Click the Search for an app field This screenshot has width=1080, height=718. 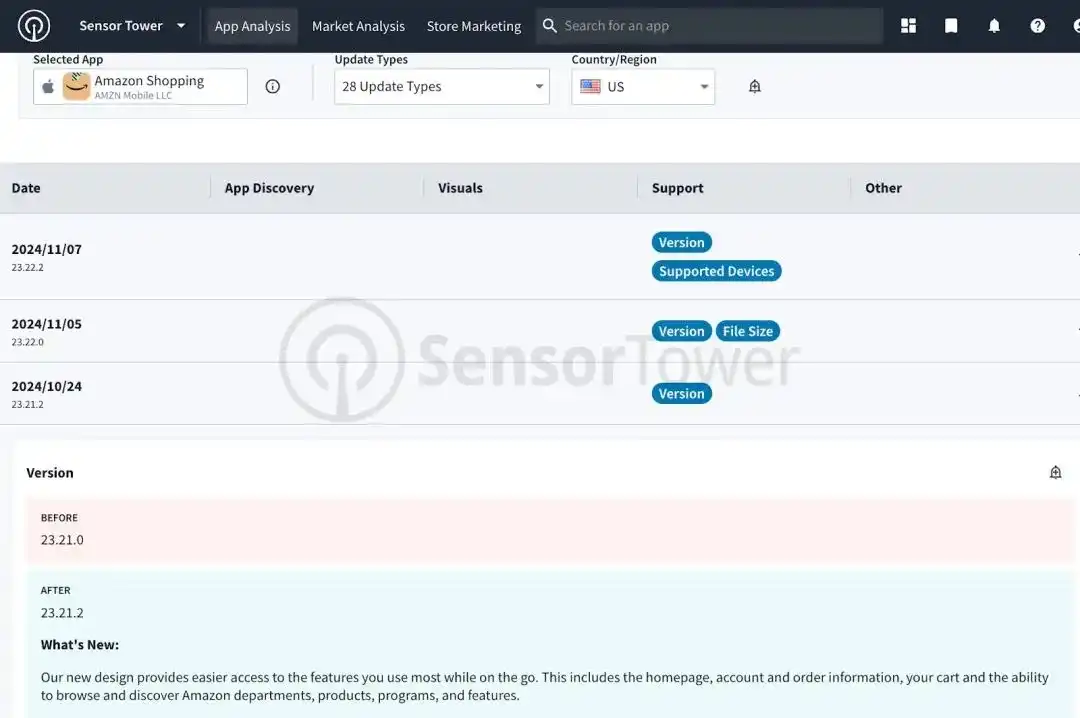click(x=709, y=26)
